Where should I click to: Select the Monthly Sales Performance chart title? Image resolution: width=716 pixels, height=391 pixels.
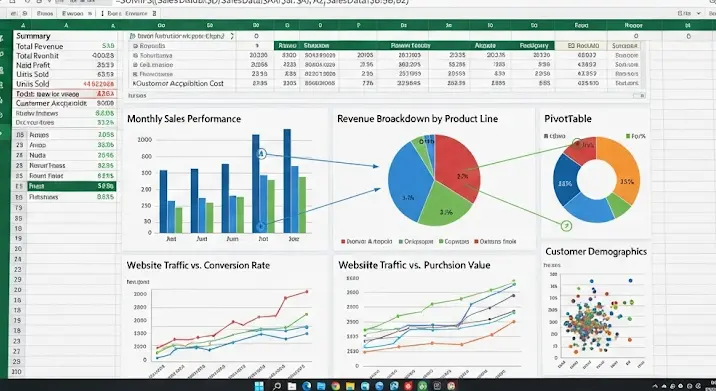(x=184, y=119)
